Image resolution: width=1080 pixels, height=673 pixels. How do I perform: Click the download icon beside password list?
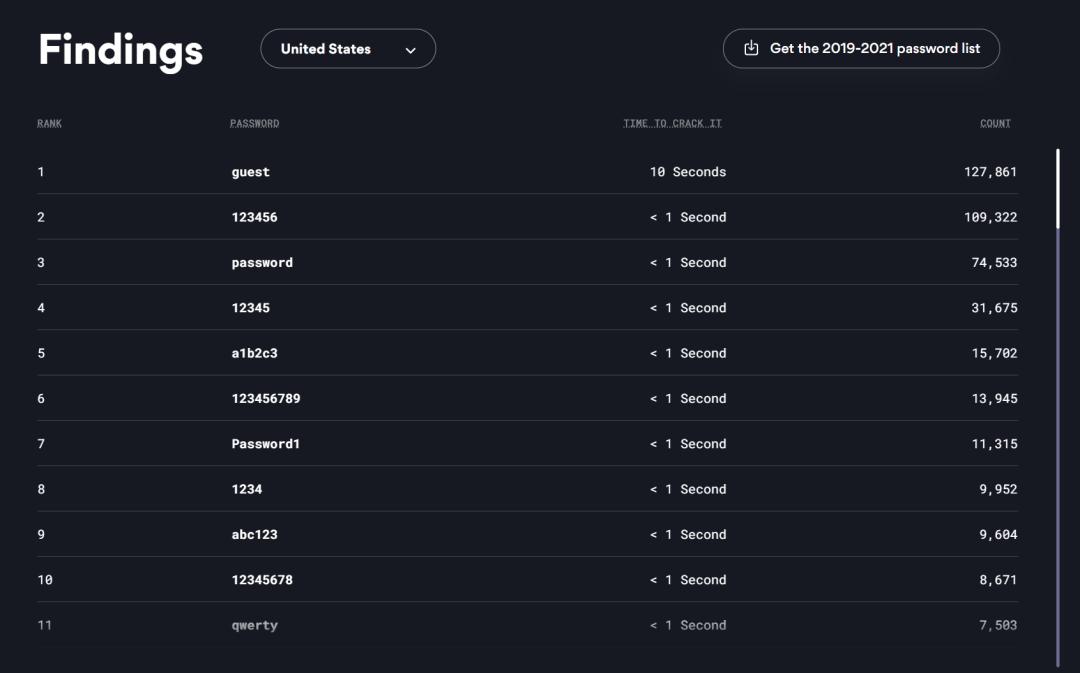tap(752, 48)
